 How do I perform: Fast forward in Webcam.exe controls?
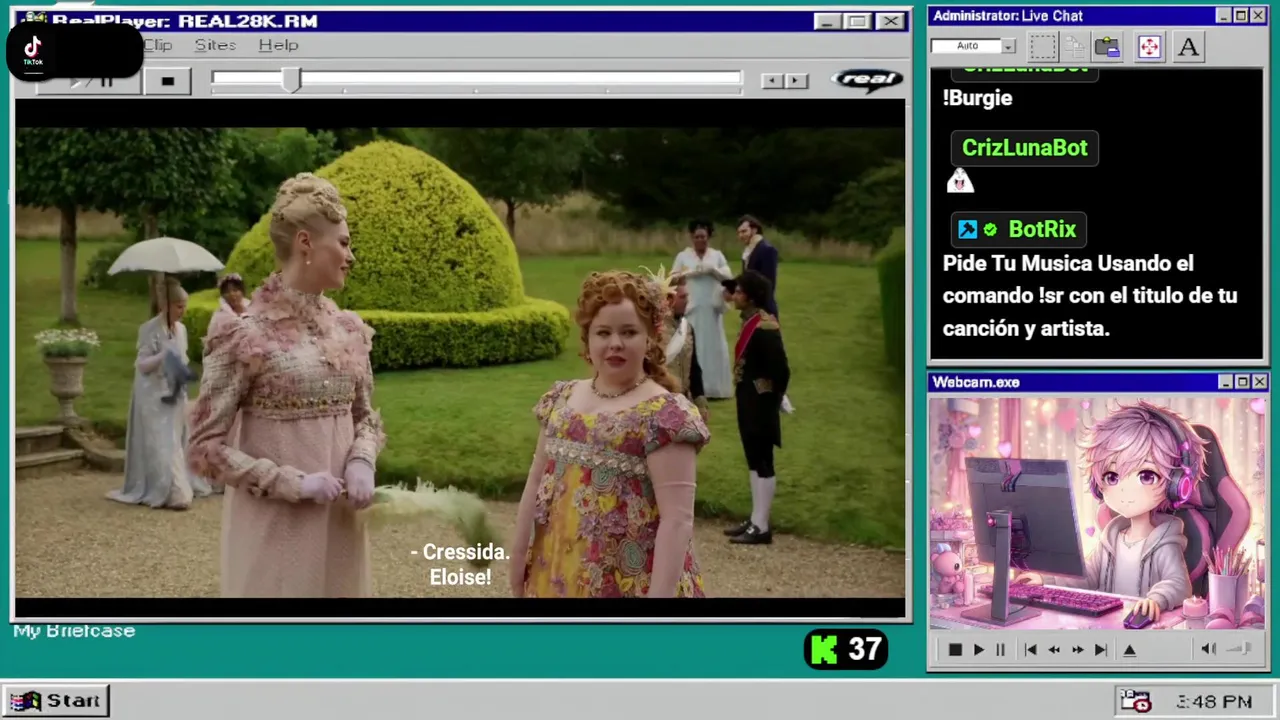[x=1077, y=650]
